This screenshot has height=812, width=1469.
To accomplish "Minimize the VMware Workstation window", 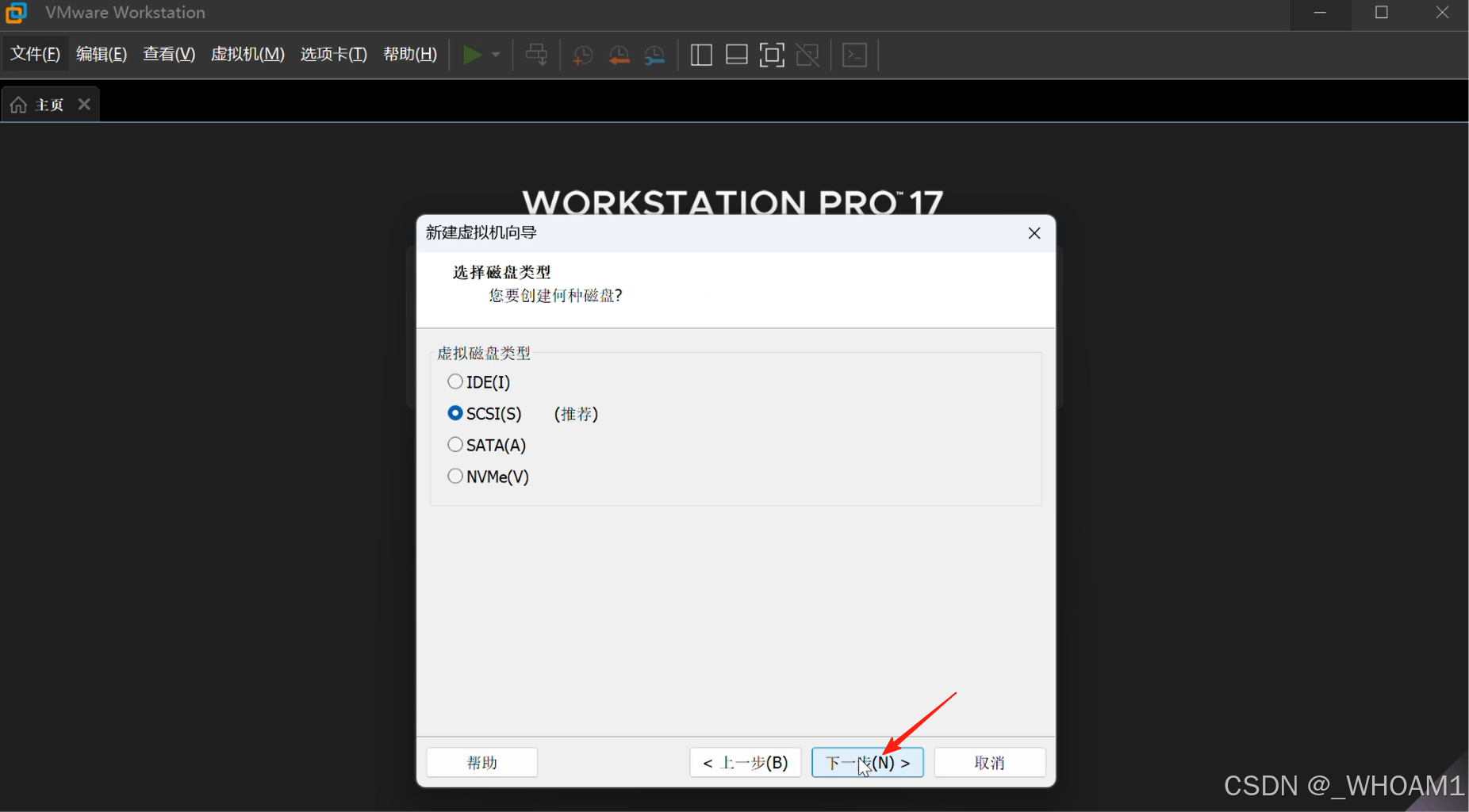I will coord(1321,13).
